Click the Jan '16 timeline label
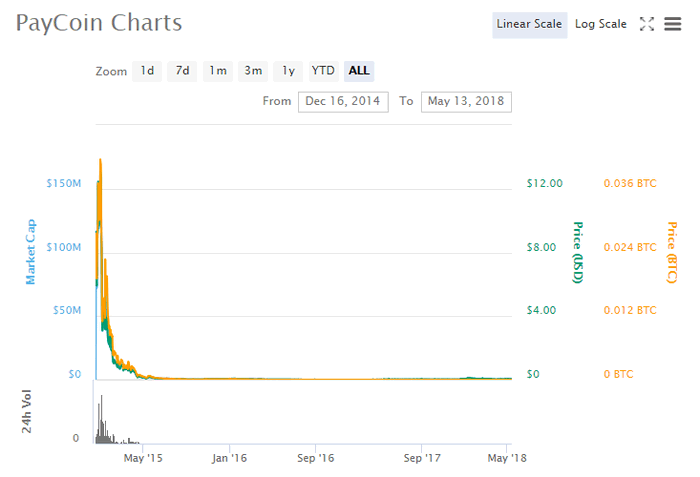This screenshot has height=477, width=700. coord(229,458)
